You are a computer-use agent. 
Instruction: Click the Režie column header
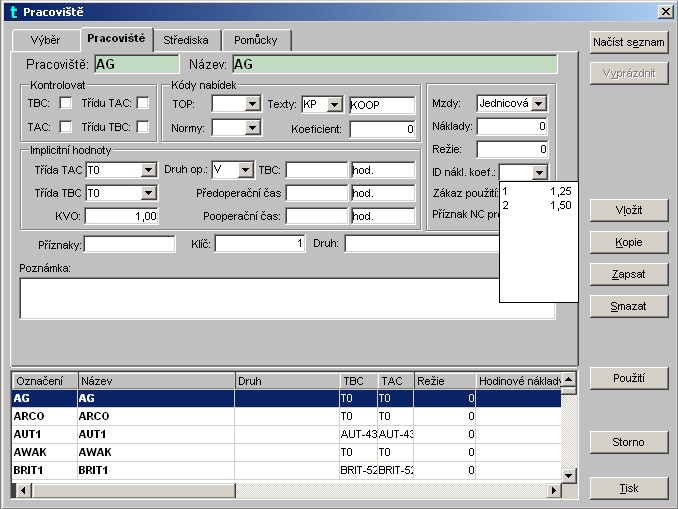click(445, 381)
